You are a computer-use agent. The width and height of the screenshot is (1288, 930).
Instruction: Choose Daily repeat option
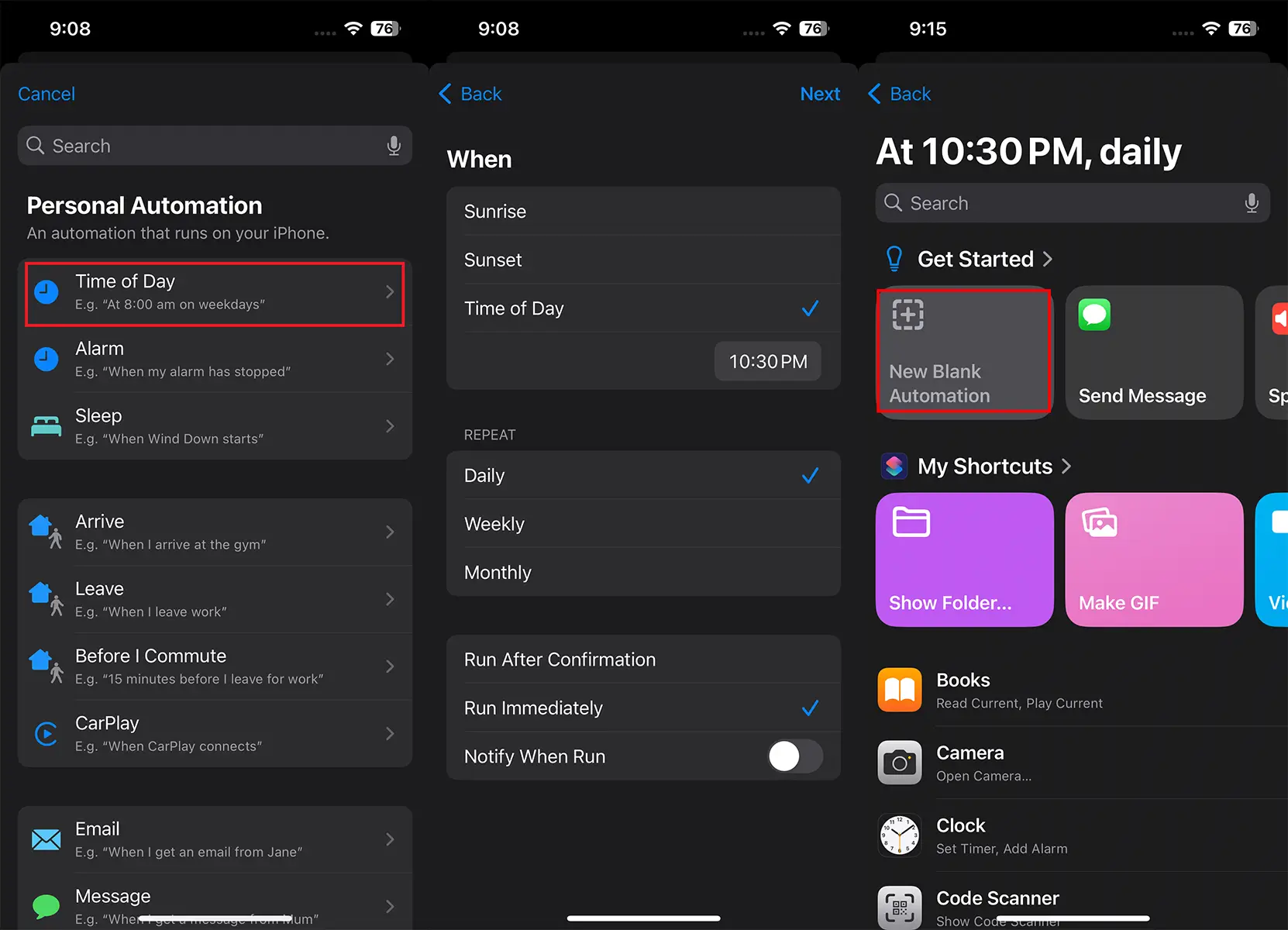[x=643, y=476]
